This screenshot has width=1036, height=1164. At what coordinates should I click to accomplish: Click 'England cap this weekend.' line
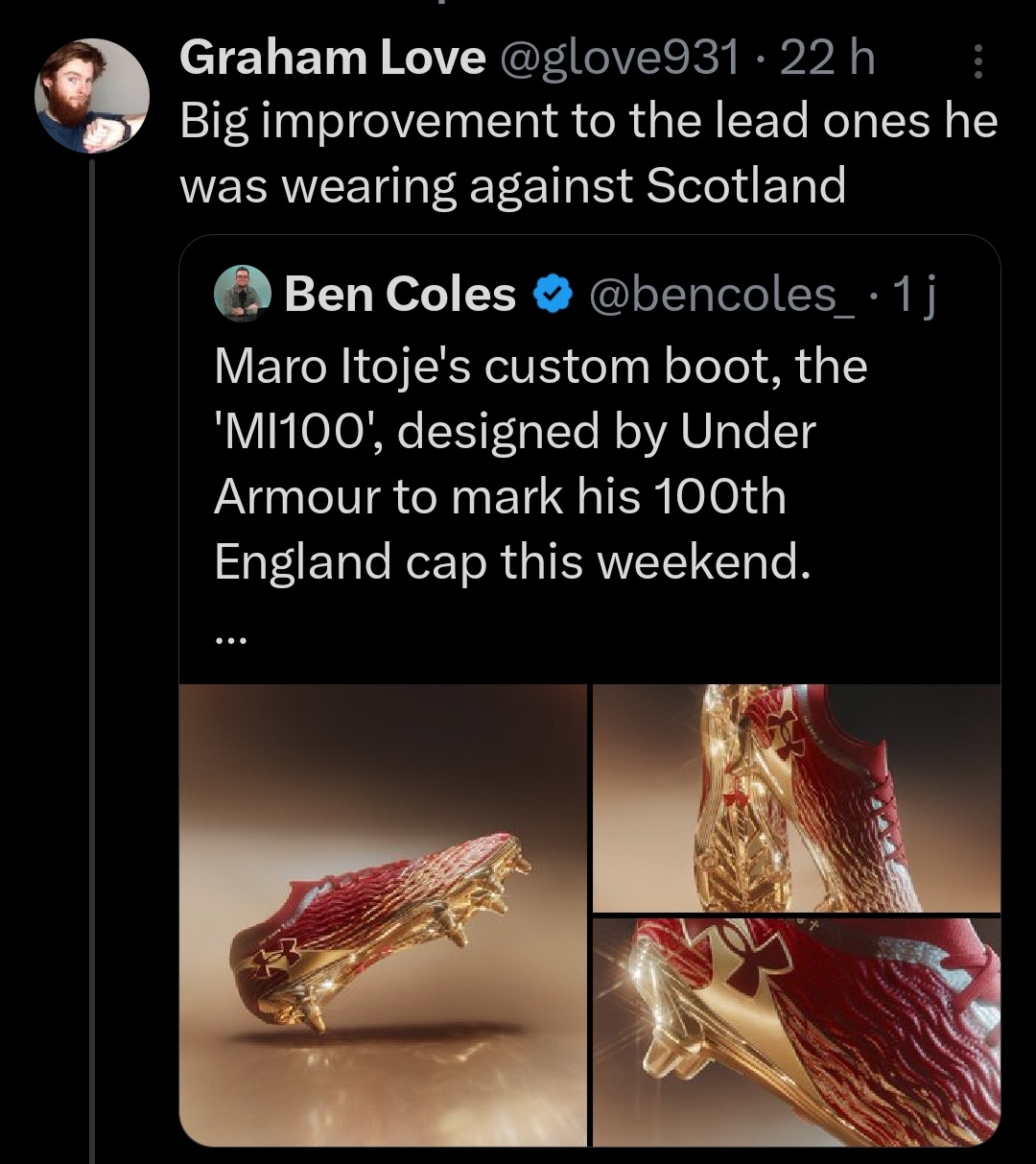pos(511,562)
